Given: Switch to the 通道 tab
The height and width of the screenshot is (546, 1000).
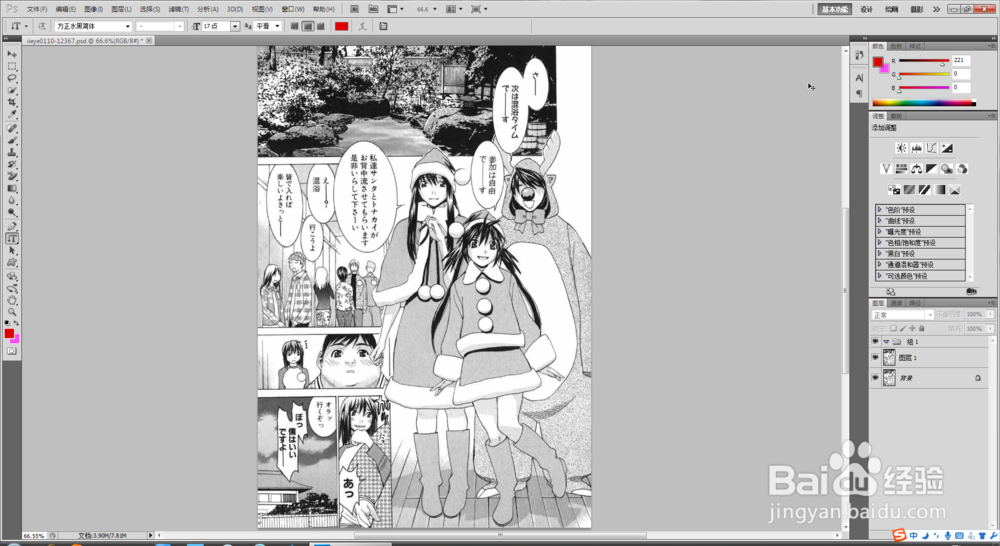Looking at the screenshot, I should (x=896, y=303).
